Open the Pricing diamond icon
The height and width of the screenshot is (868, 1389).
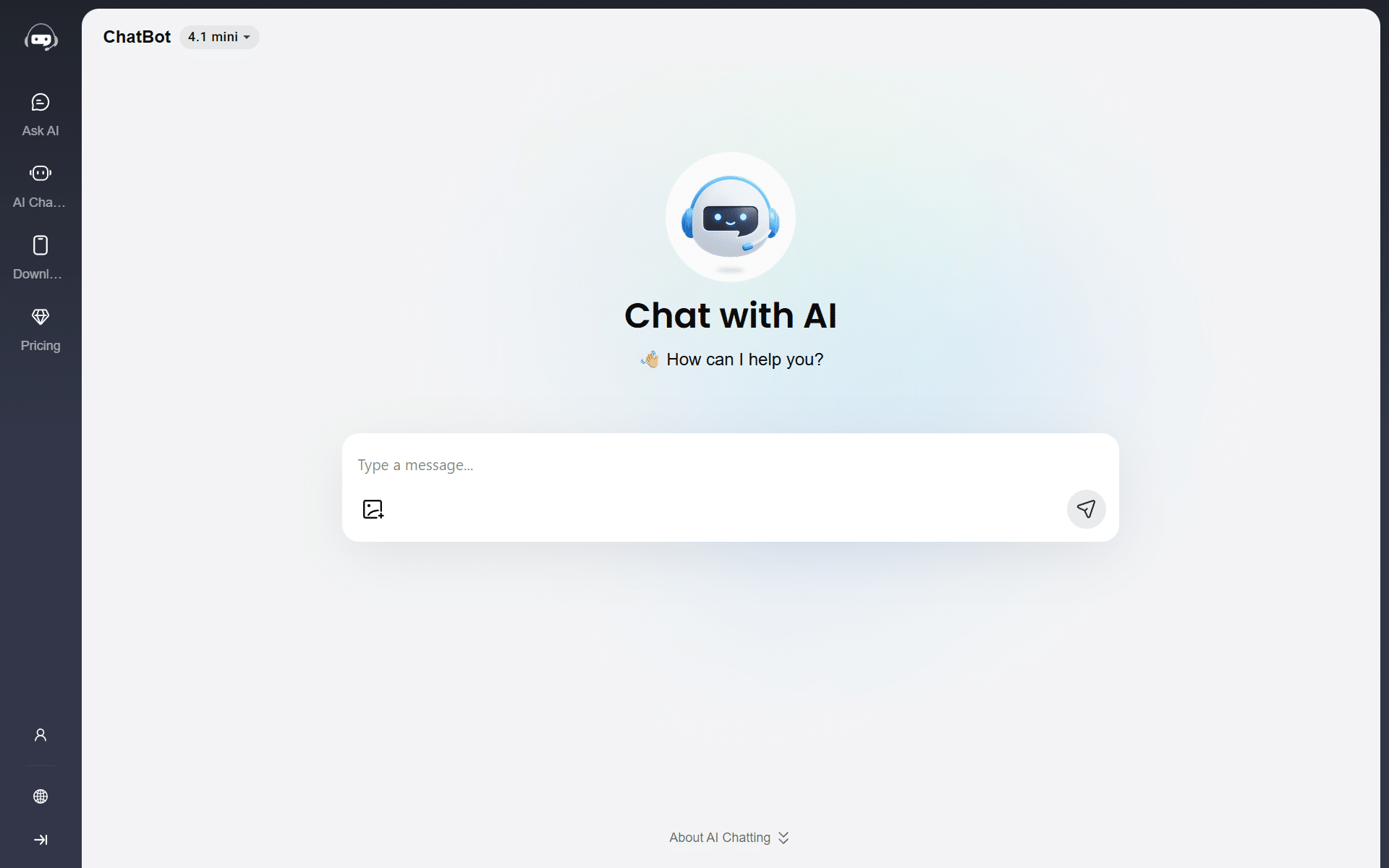tap(41, 317)
